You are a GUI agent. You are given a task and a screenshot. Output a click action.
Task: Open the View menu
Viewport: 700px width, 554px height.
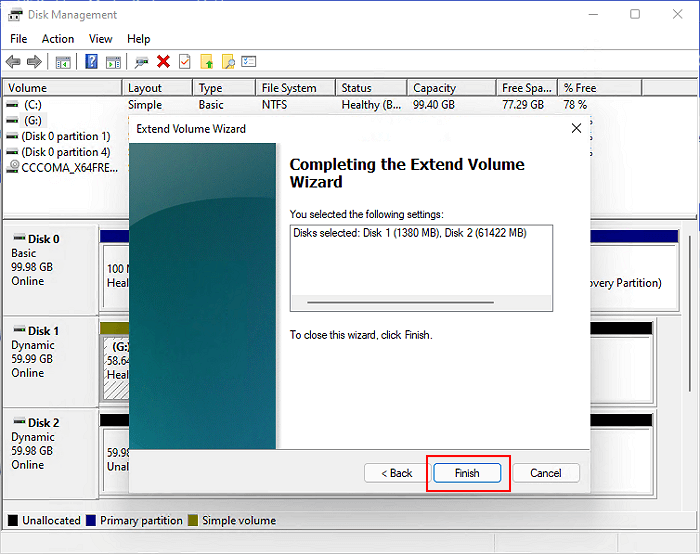point(101,39)
